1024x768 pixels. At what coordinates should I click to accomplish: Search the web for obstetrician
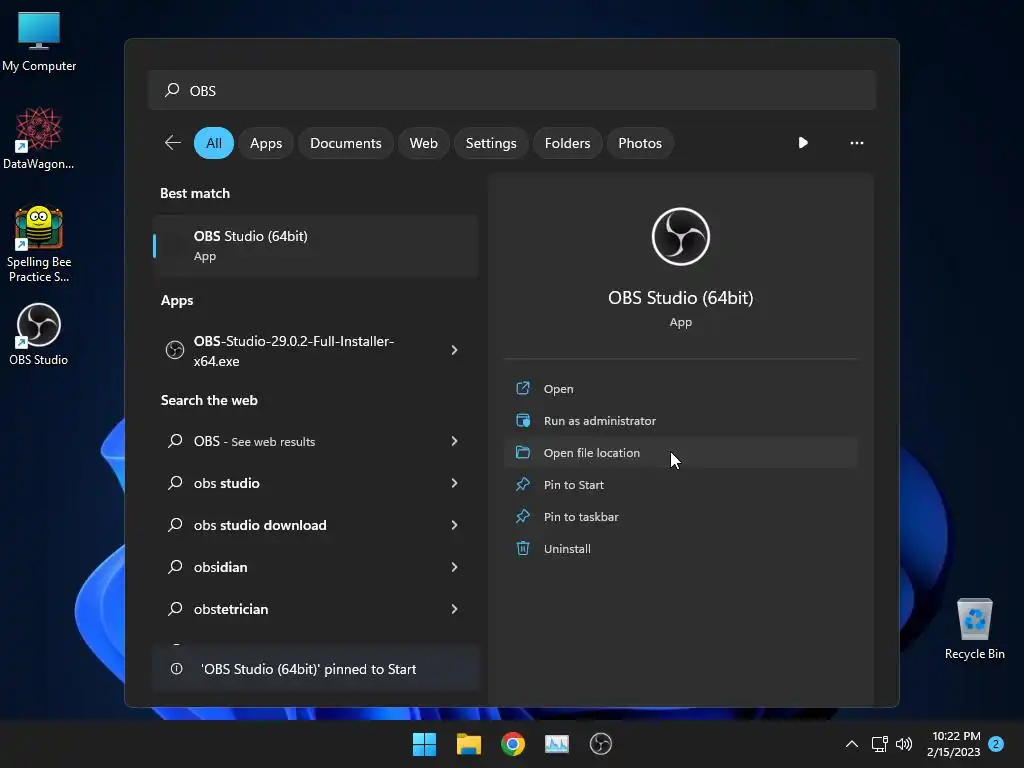coord(316,609)
